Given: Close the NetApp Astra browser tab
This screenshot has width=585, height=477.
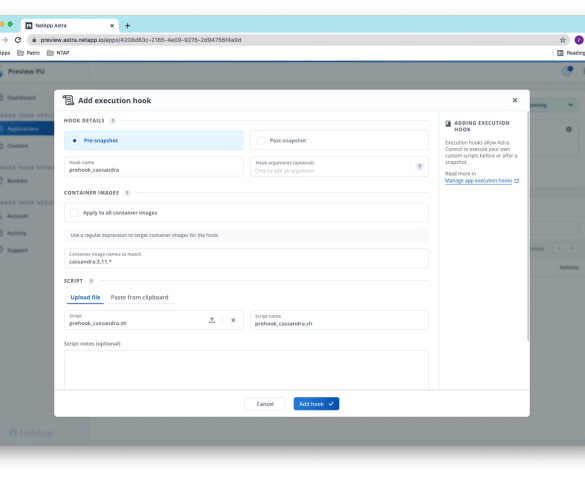Looking at the screenshot, I should coord(112,26).
